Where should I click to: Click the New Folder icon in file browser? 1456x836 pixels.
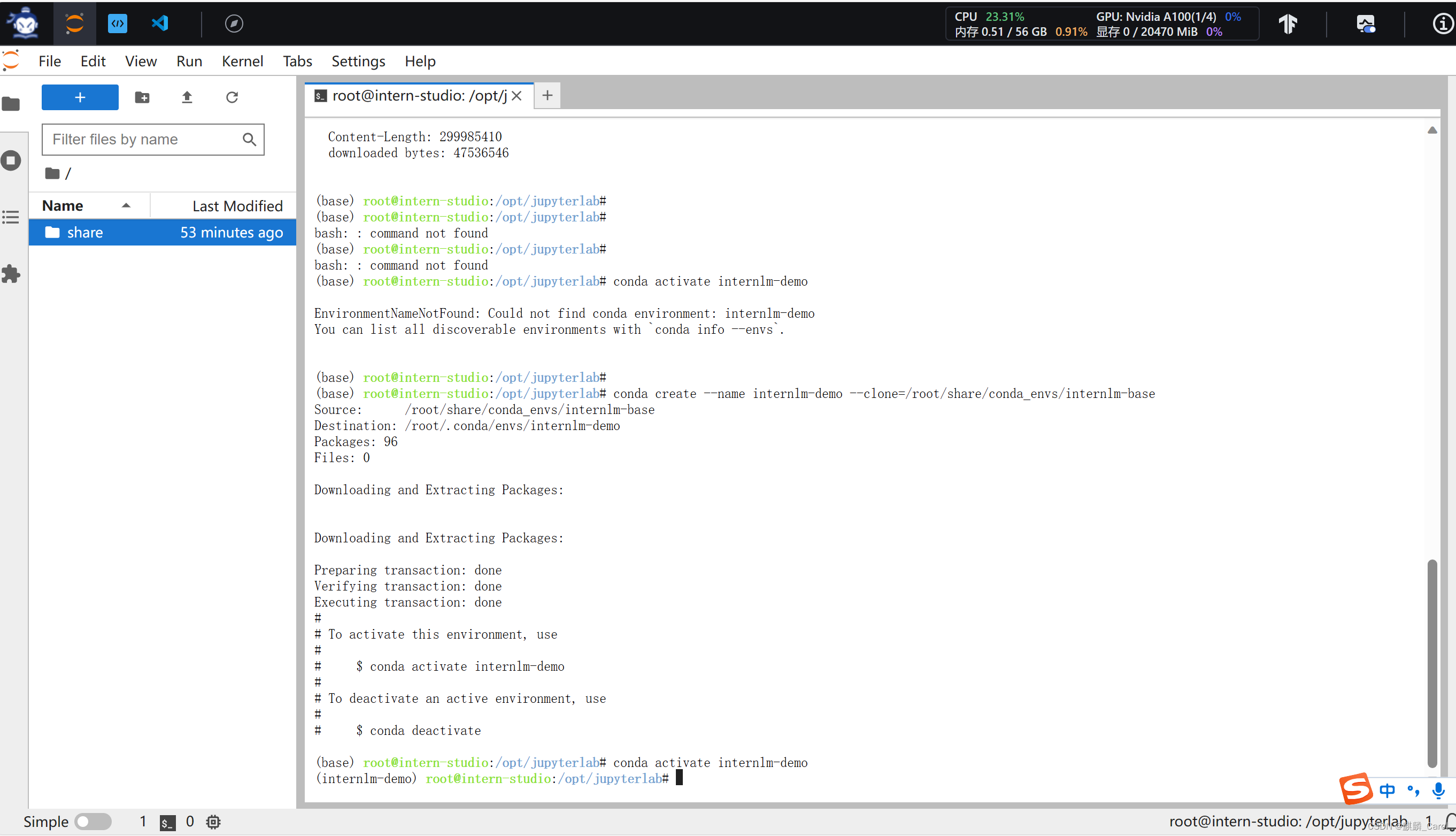click(x=142, y=97)
